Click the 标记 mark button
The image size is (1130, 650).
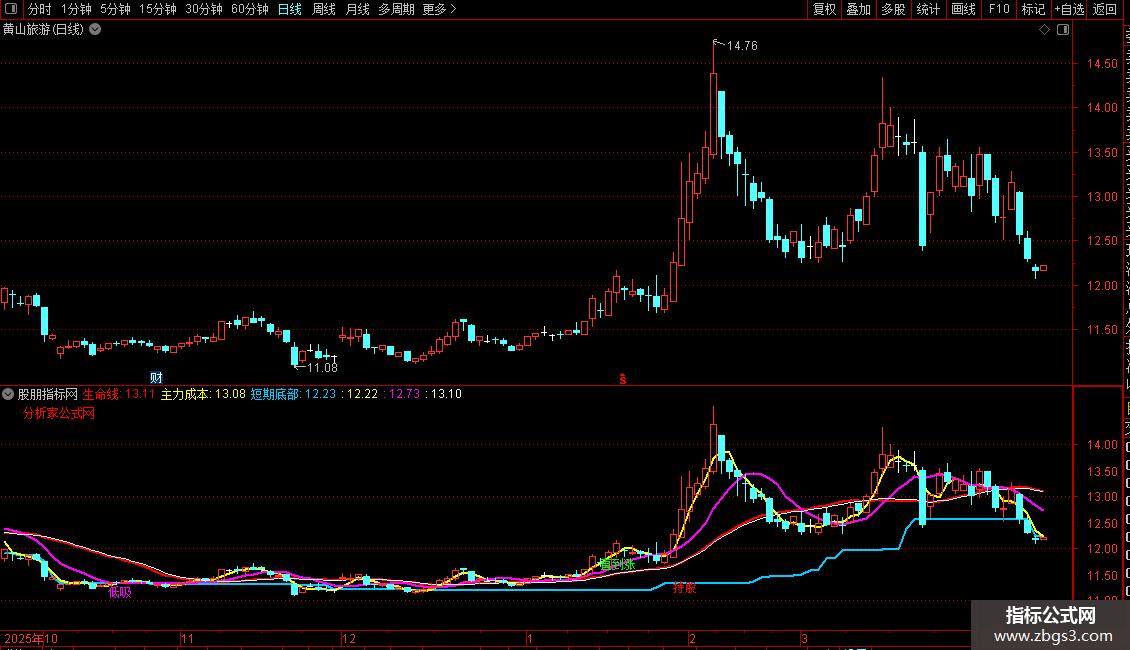1033,9
